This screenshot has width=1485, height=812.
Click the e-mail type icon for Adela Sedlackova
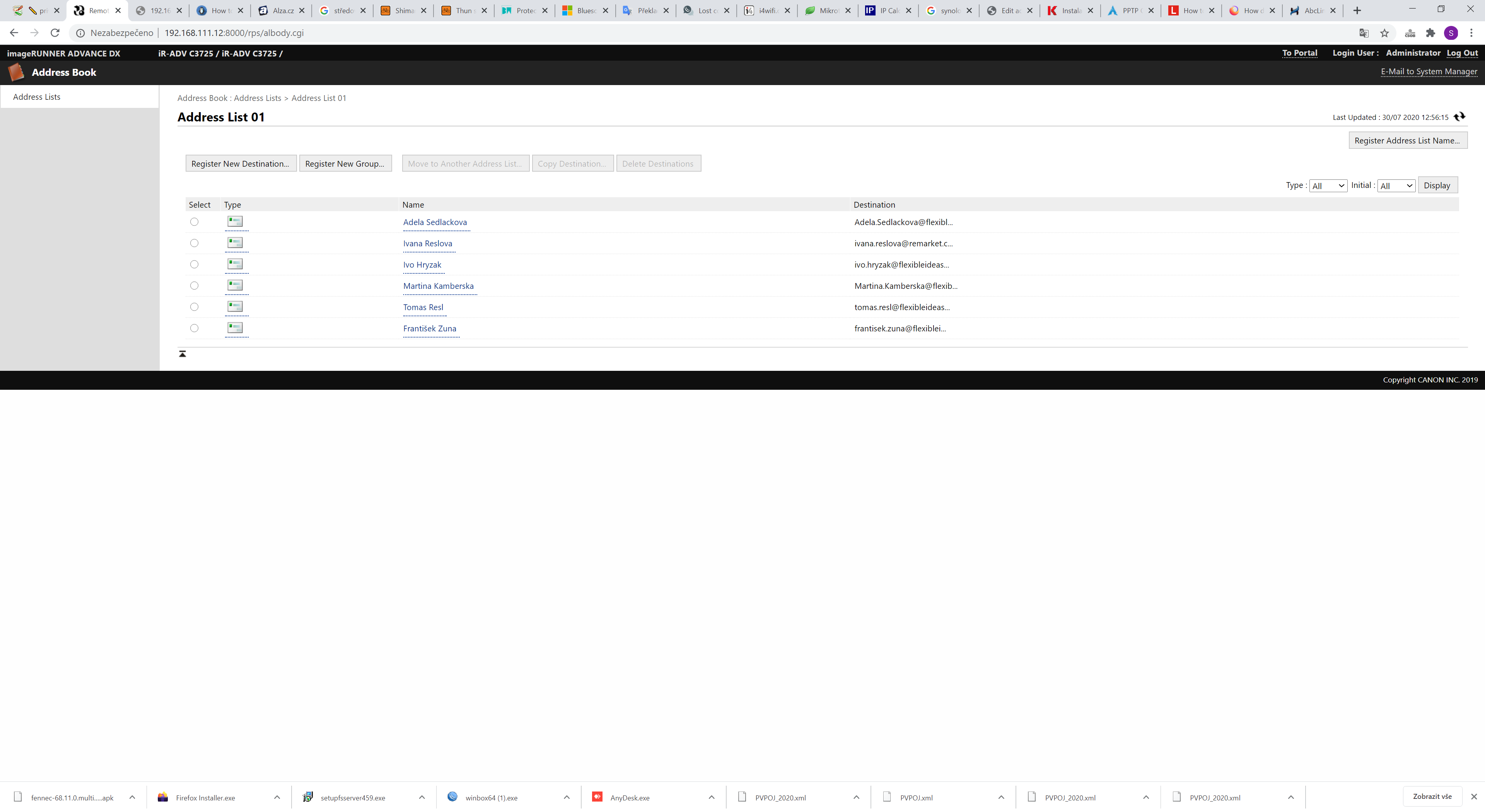click(x=235, y=221)
